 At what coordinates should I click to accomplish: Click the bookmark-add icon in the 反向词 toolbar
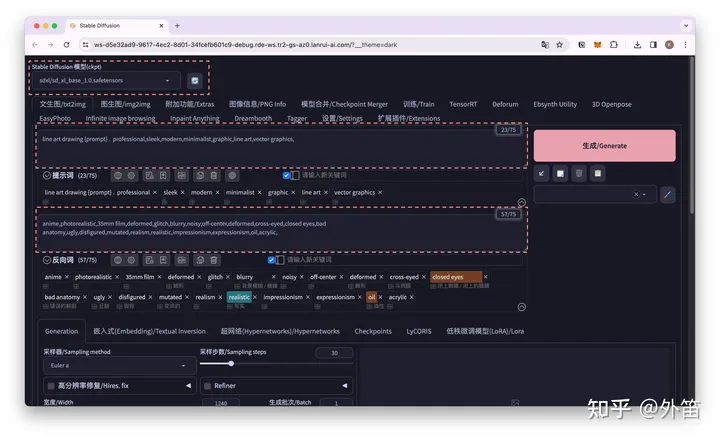[x=163, y=260]
